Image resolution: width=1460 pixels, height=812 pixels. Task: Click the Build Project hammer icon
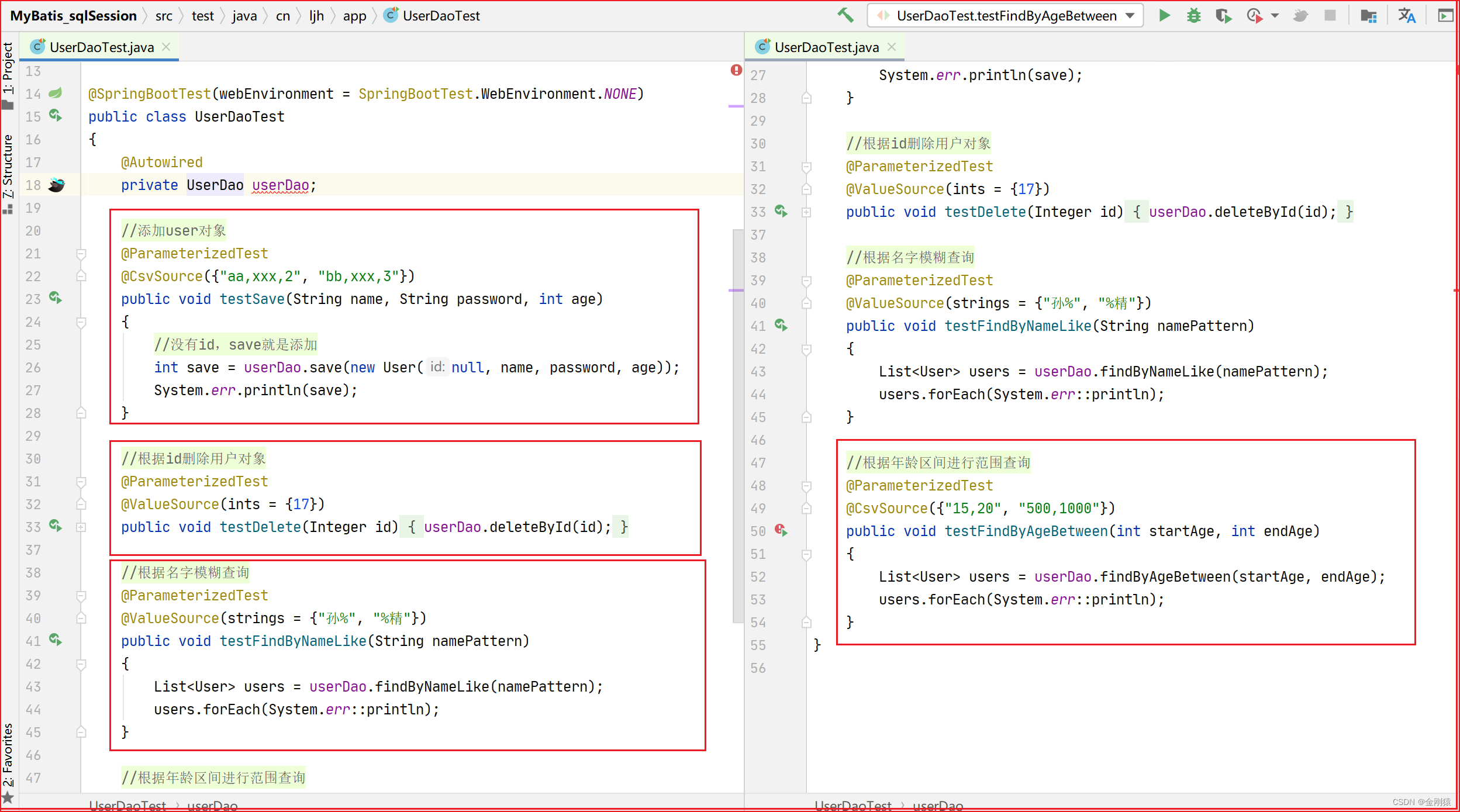[x=845, y=16]
